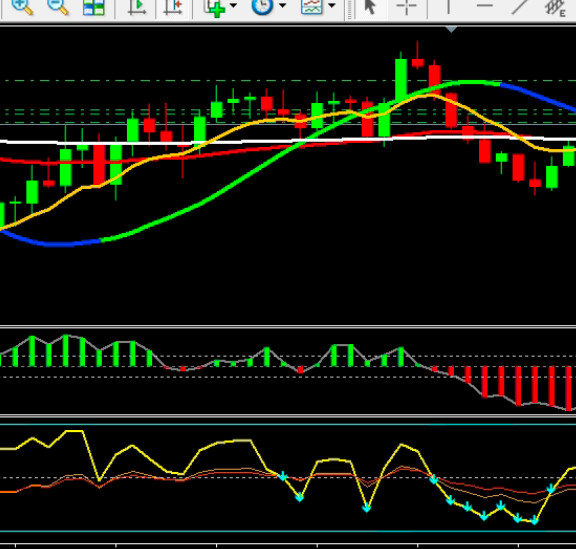Select the horizontal line drawing tool
This screenshot has width=576, height=549.
click(485, 6)
